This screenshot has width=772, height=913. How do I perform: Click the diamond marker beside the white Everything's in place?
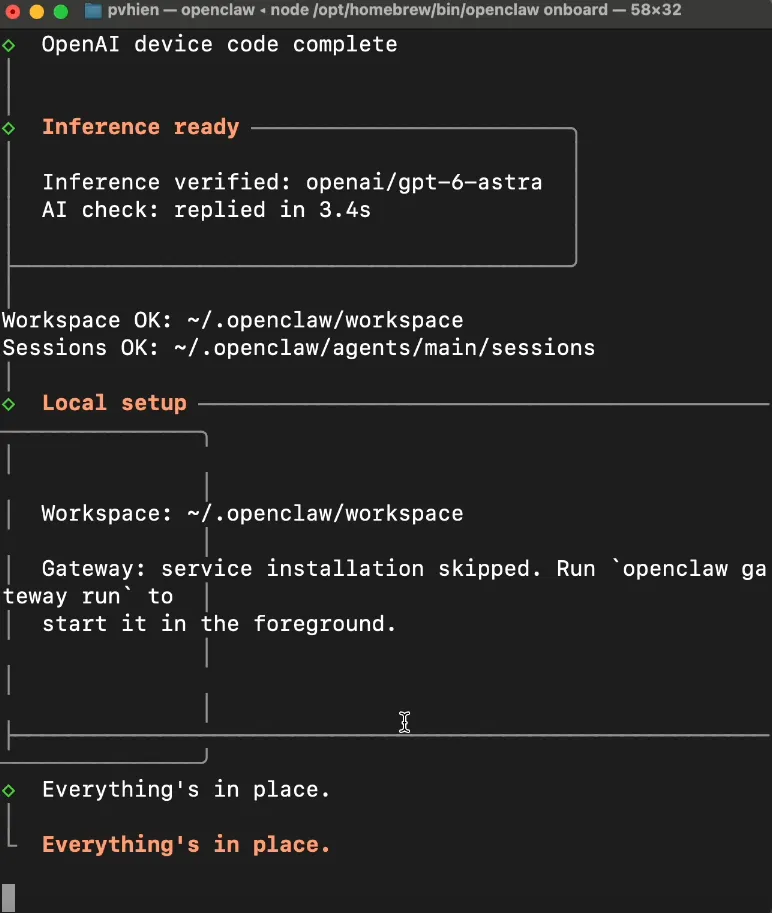(9, 790)
